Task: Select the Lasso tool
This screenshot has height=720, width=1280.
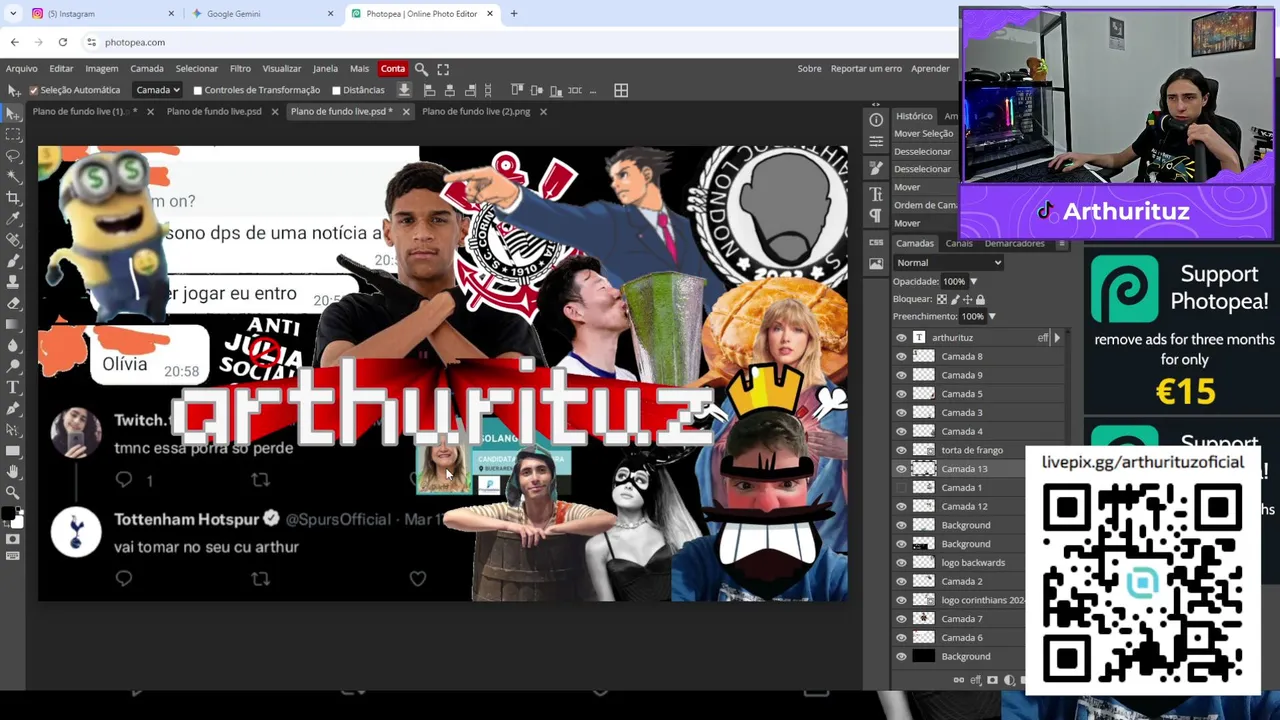Action: [13, 155]
